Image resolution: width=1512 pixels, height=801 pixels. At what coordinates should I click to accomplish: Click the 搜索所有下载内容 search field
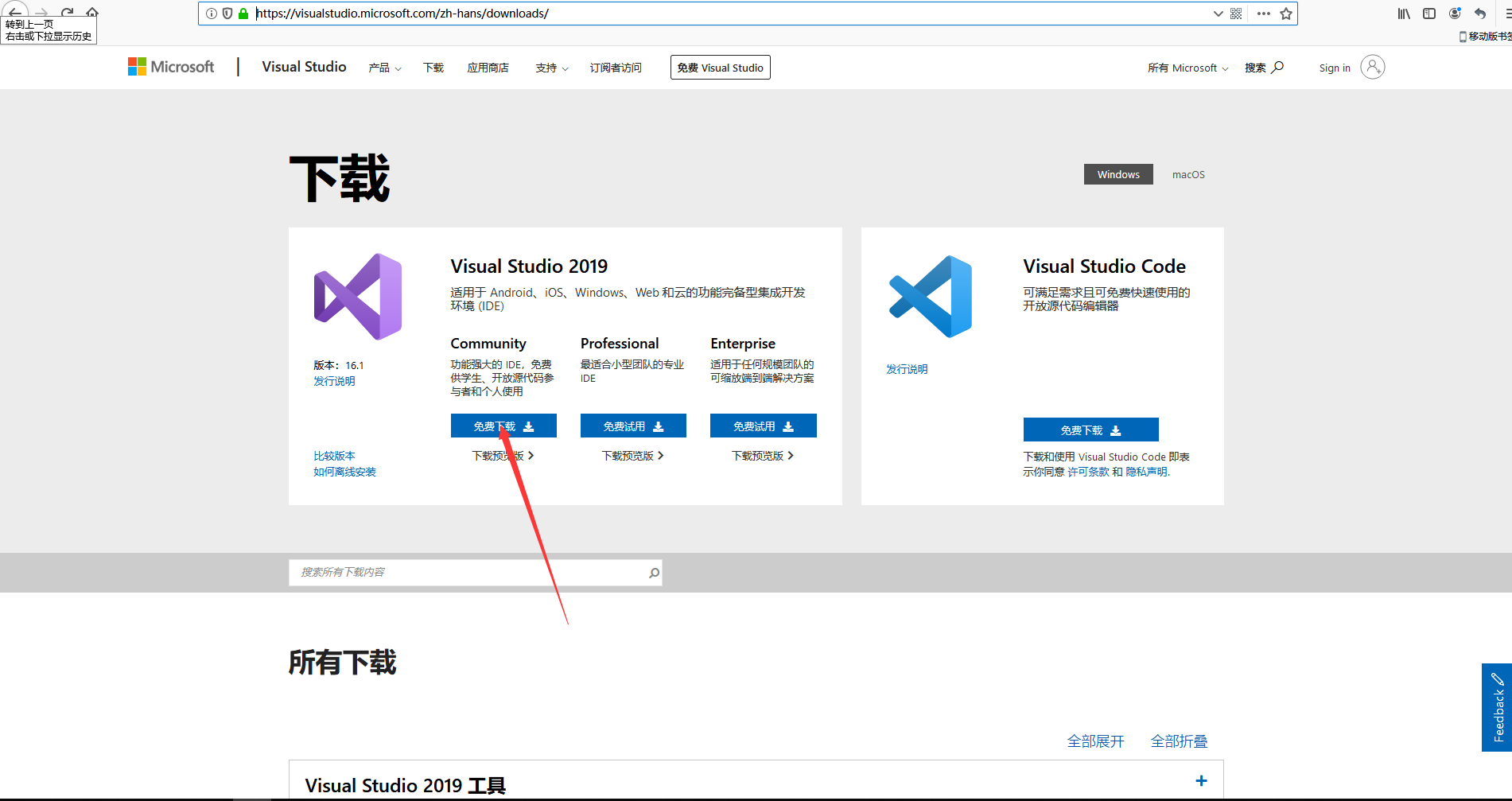click(476, 573)
